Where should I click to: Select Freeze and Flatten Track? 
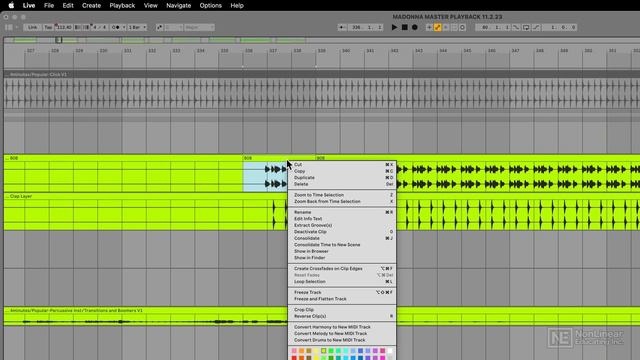pyautogui.click(x=342, y=299)
